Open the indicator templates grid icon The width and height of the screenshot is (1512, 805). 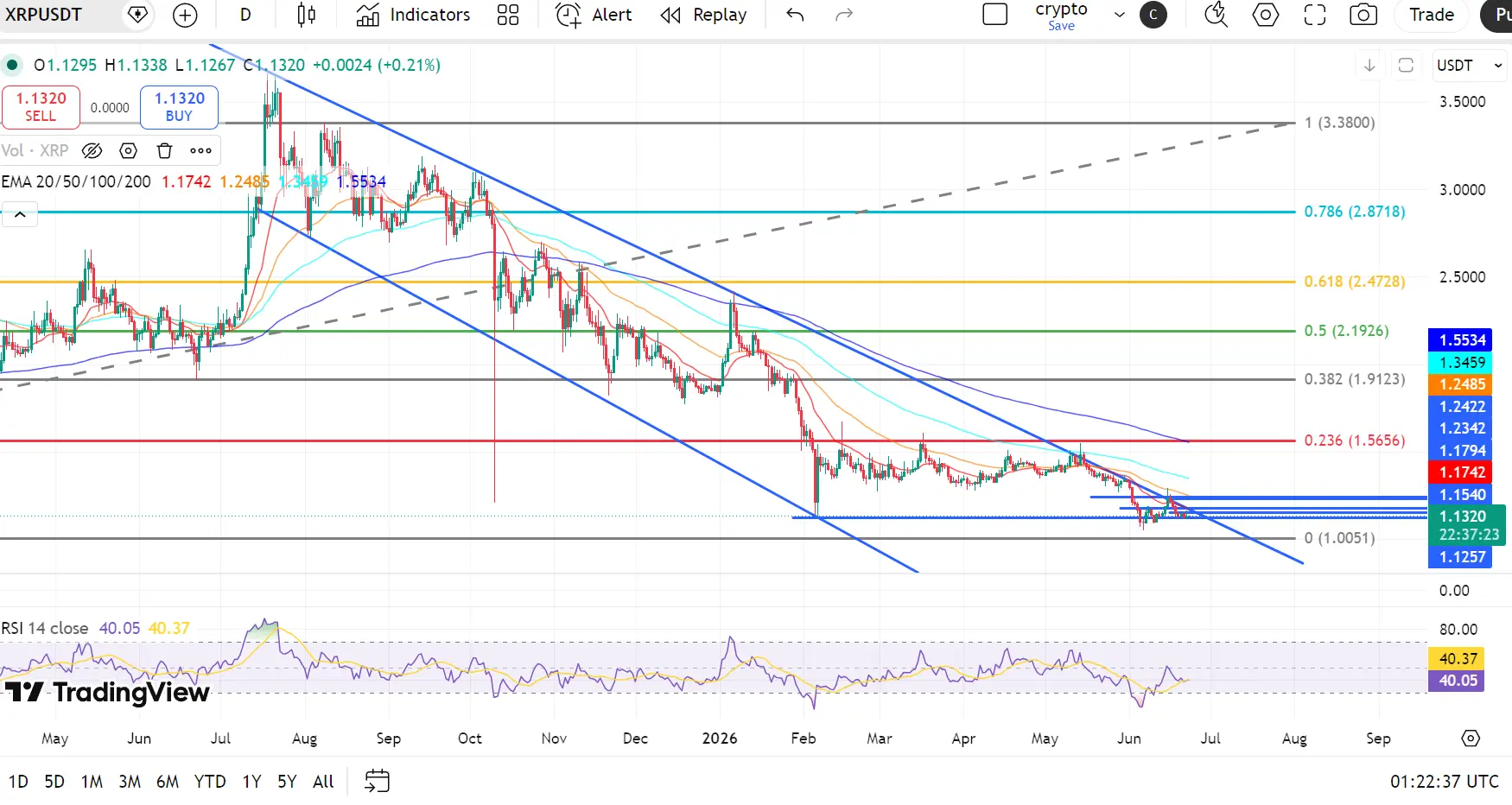pyautogui.click(x=508, y=15)
